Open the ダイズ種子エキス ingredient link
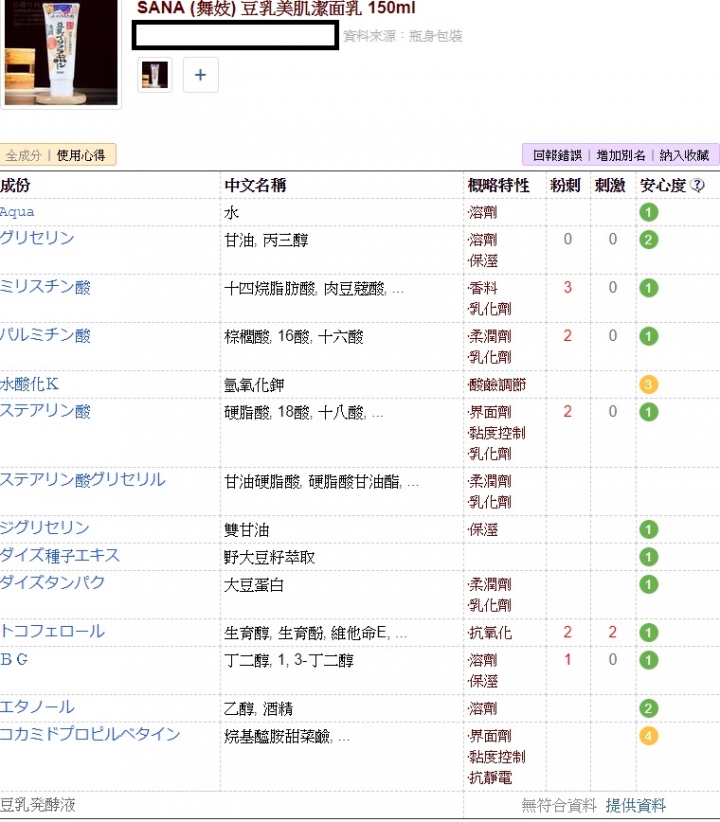The height and width of the screenshot is (822, 720). 60,556
